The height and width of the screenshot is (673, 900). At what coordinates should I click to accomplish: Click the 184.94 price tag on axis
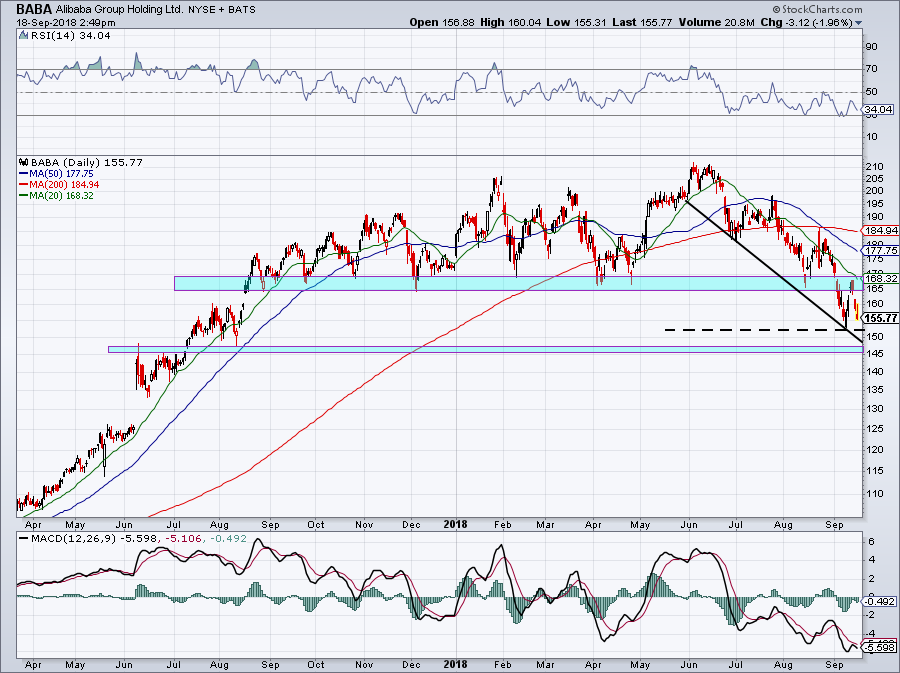pyautogui.click(x=881, y=231)
